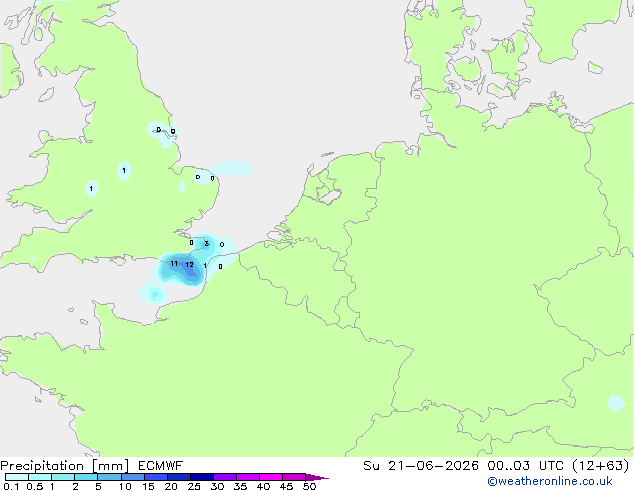Click the 12 mm precipitation value on the map
The width and height of the screenshot is (634, 490).
coord(189,265)
